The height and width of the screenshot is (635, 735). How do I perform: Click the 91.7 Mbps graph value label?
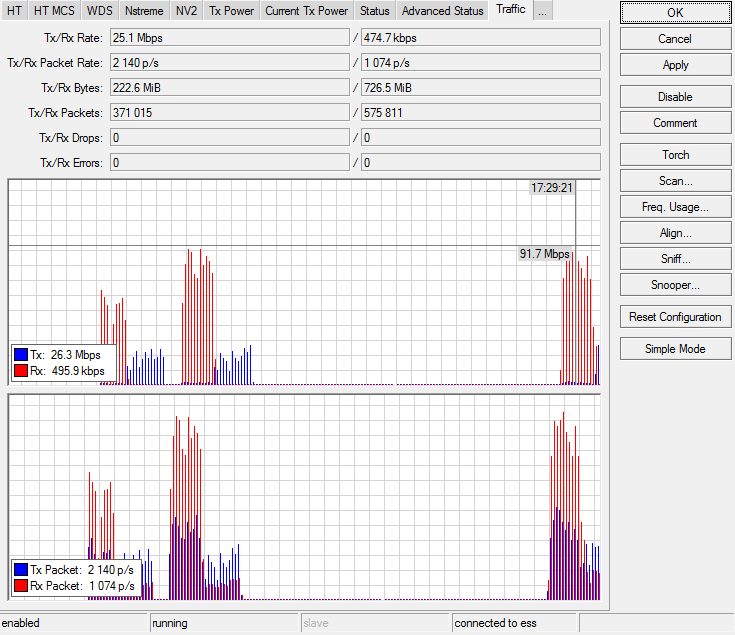pos(544,254)
